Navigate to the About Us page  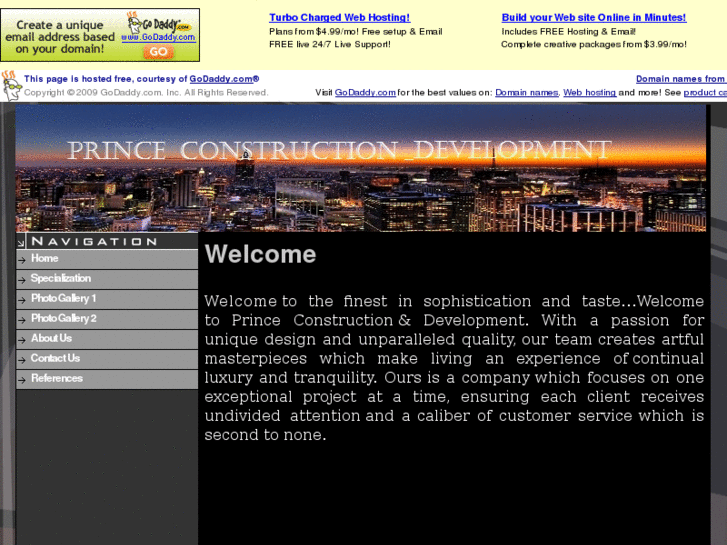point(51,339)
